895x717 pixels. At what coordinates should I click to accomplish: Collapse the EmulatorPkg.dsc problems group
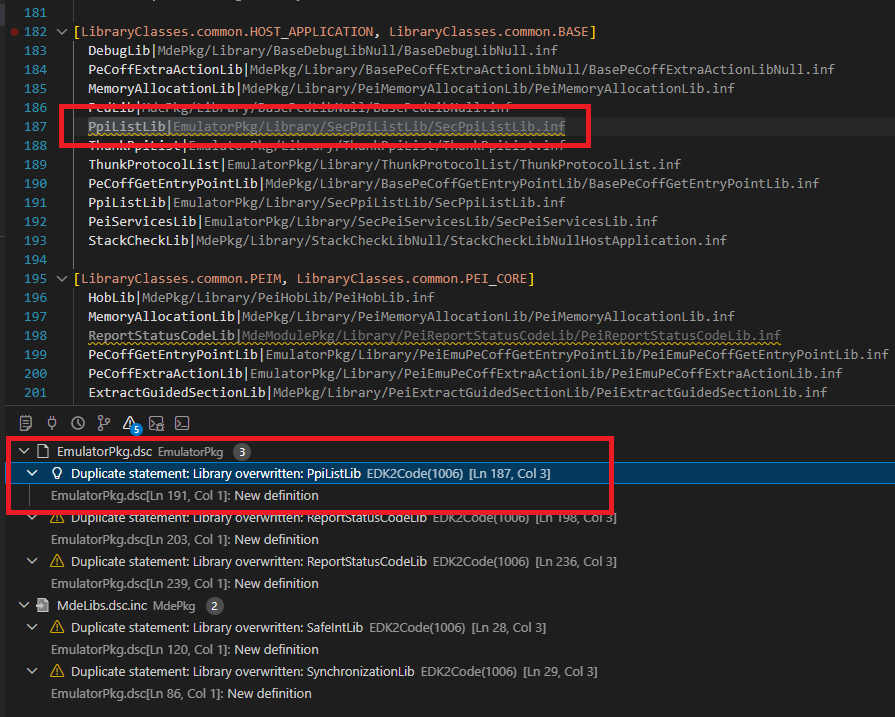coord(24,451)
